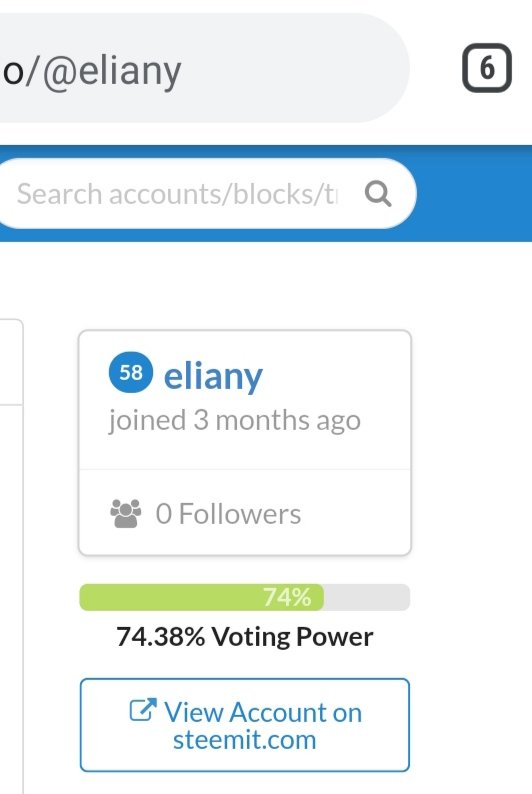This screenshot has width=532, height=794.
Task: Open the 0 Followers list
Action: tap(228, 513)
